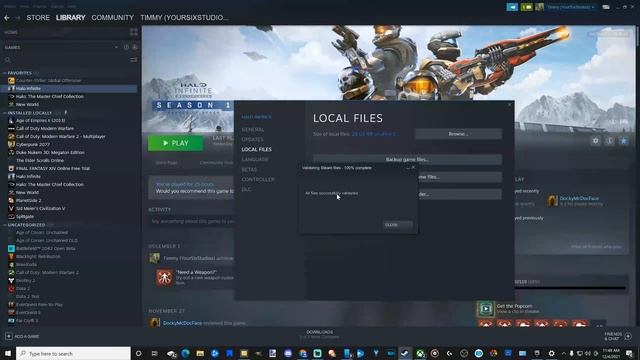The width and height of the screenshot is (640, 360).
Task: Click the size of local files link
Action: (x=373, y=134)
